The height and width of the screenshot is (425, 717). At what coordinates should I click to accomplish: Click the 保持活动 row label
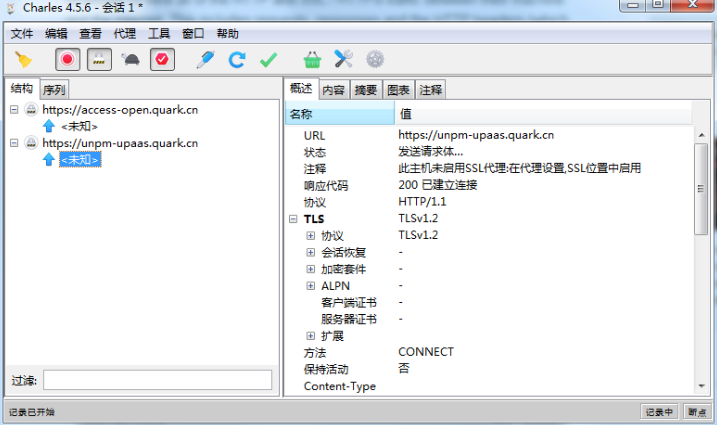[x=326, y=369]
